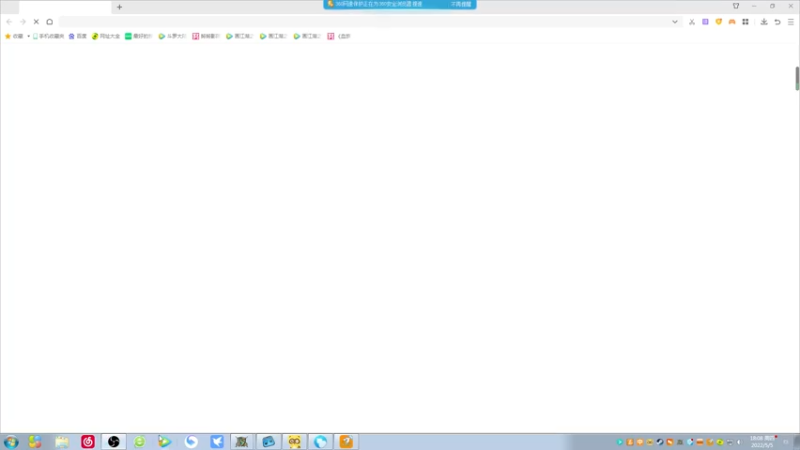This screenshot has width=800, height=450.
Task: Open the 收藏 favorites star bookmark
Action: (x=14, y=36)
